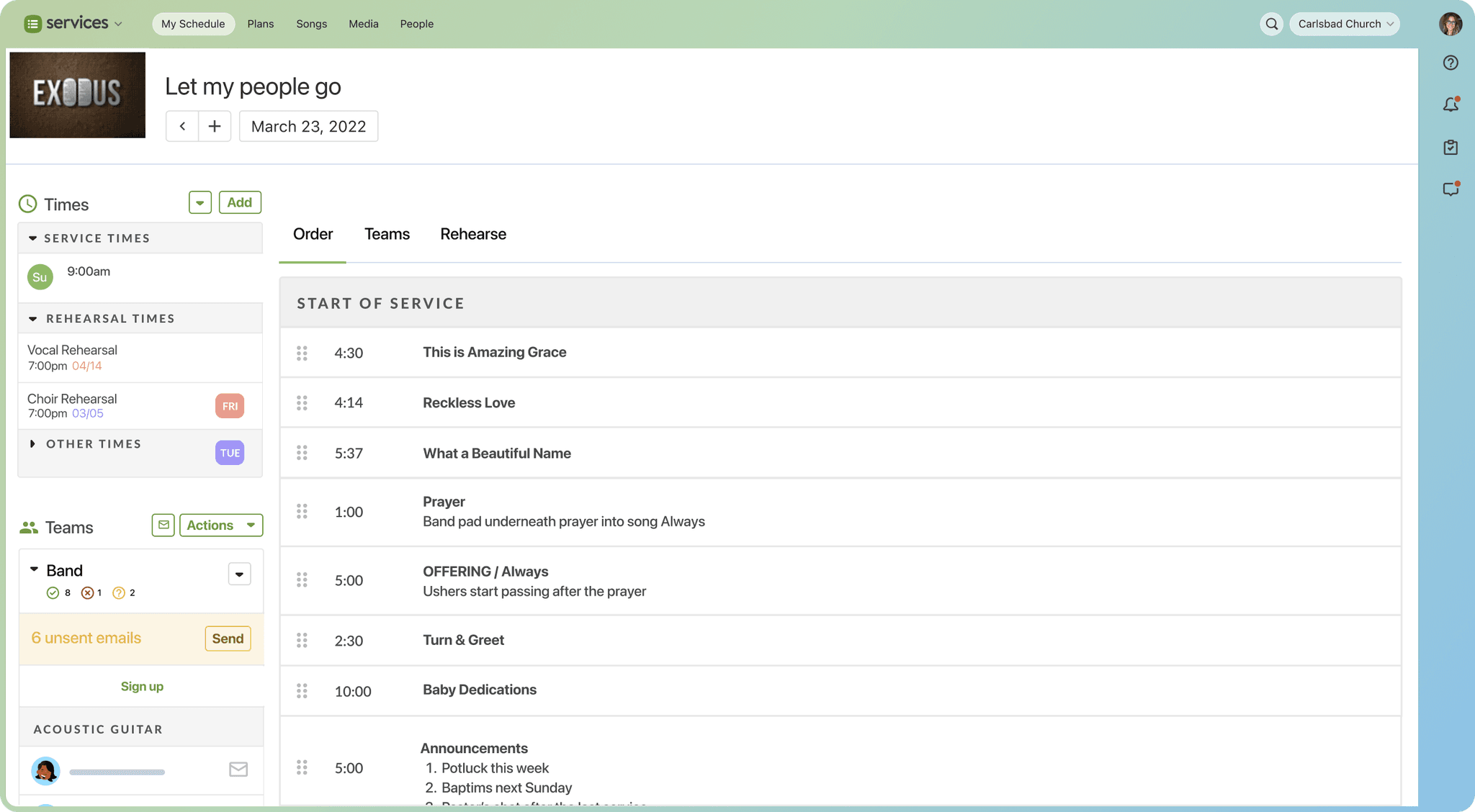Click the add plan plus icon
Image resolution: width=1475 pixels, height=812 pixels.
pos(215,126)
